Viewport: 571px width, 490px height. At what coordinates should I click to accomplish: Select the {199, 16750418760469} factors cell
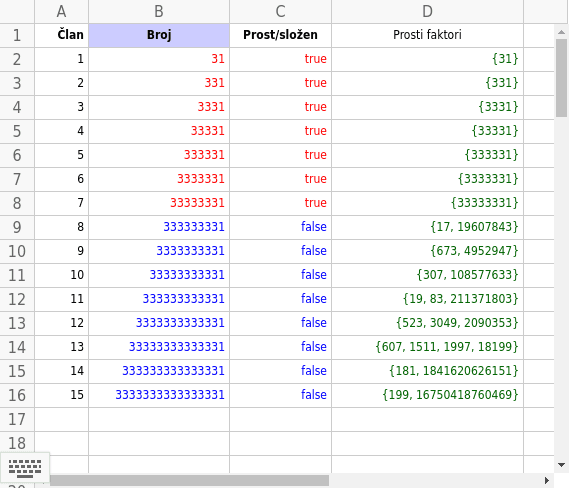(428, 396)
